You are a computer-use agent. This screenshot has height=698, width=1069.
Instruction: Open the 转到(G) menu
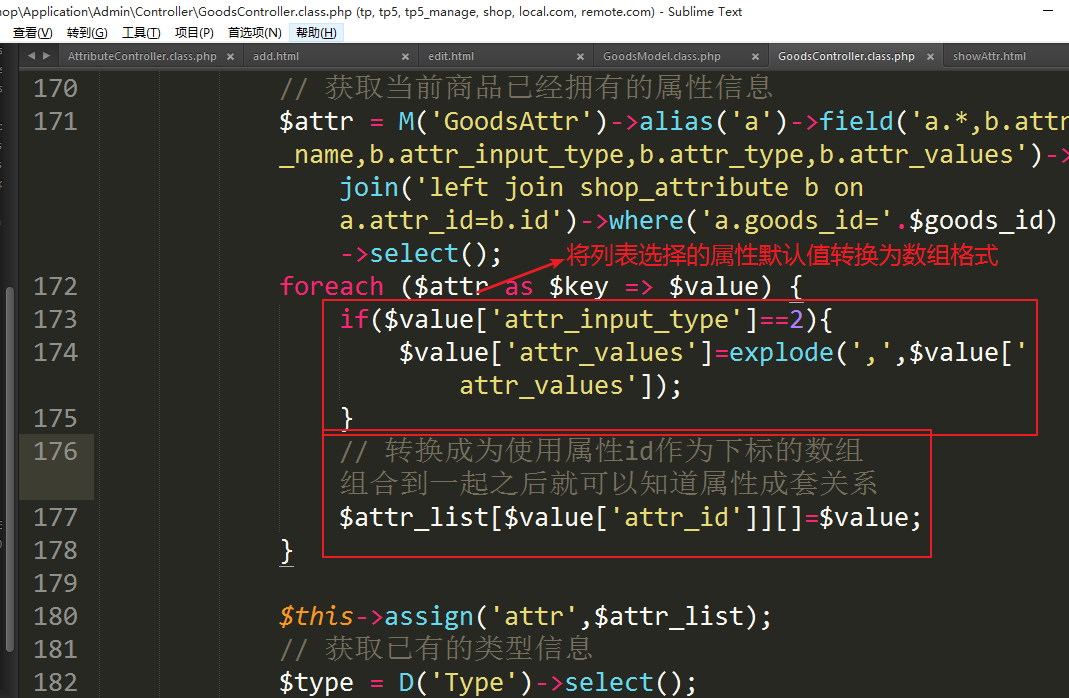[x=87, y=33]
